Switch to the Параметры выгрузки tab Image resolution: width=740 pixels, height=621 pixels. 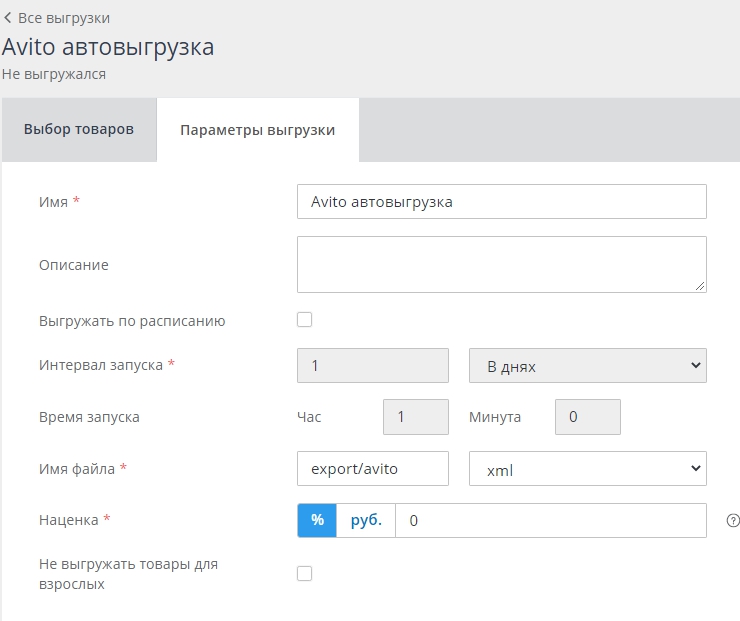[257, 130]
